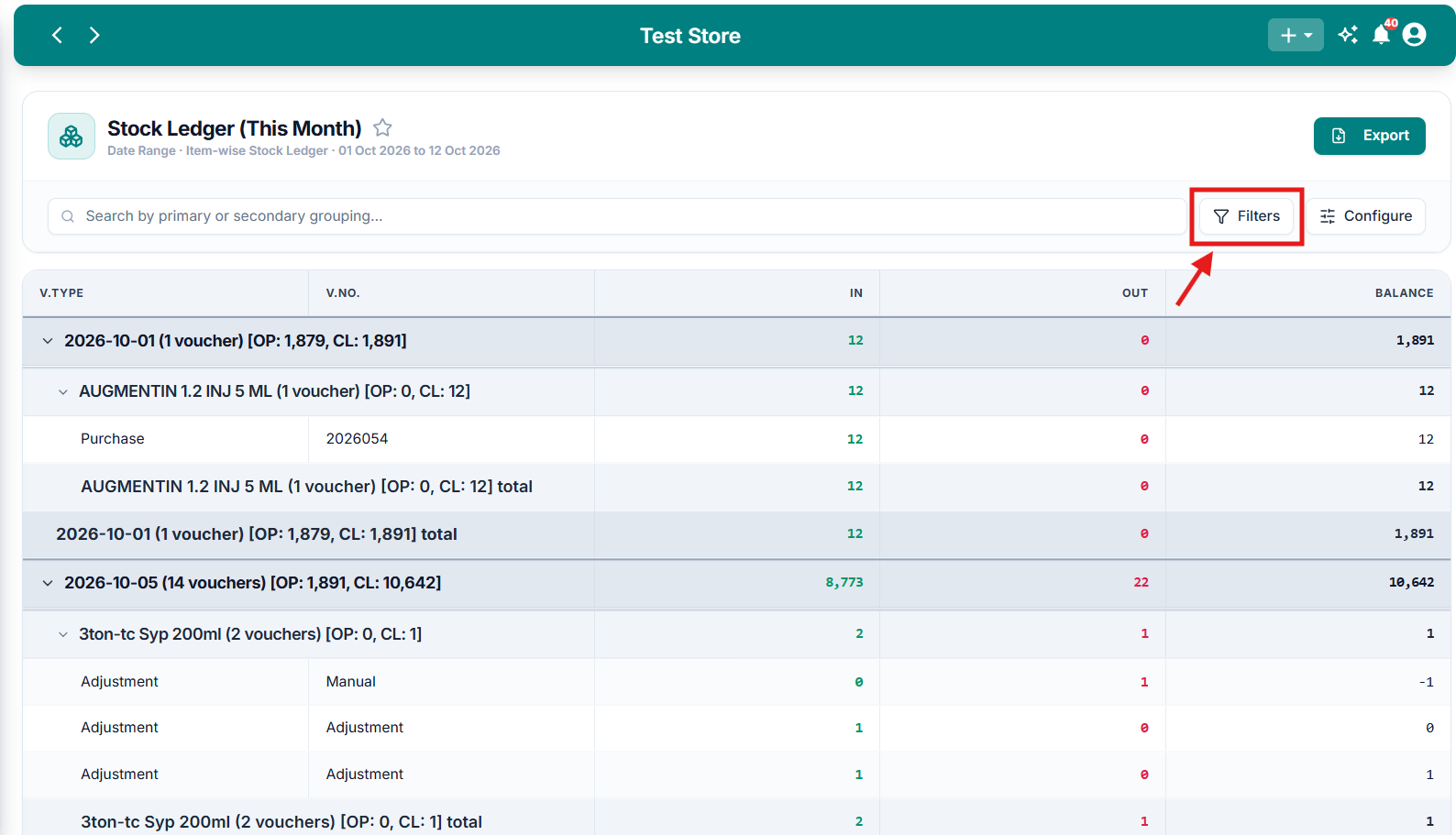Collapse AUGMENTIN 1.2 INJ 5 ML group
The image size is (1456, 835).
[63, 391]
